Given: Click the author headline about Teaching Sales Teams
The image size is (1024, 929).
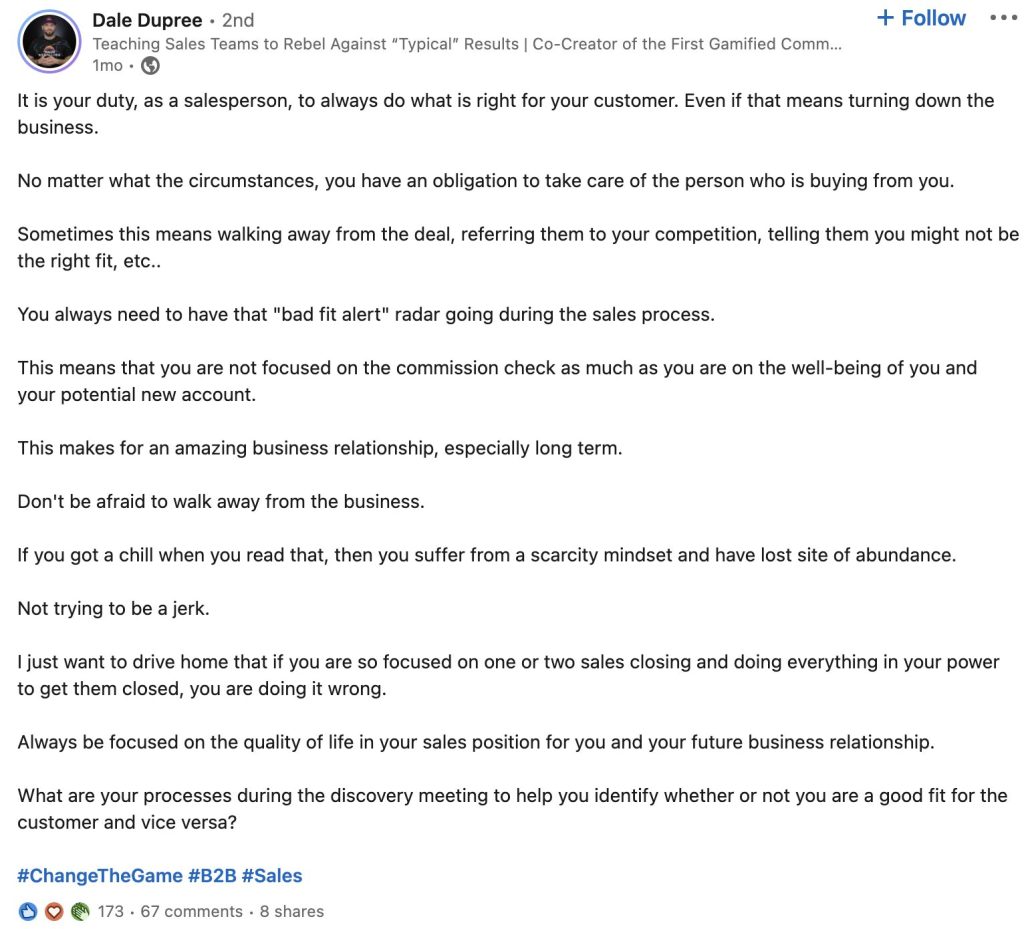Looking at the screenshot, I should (467, 44).
